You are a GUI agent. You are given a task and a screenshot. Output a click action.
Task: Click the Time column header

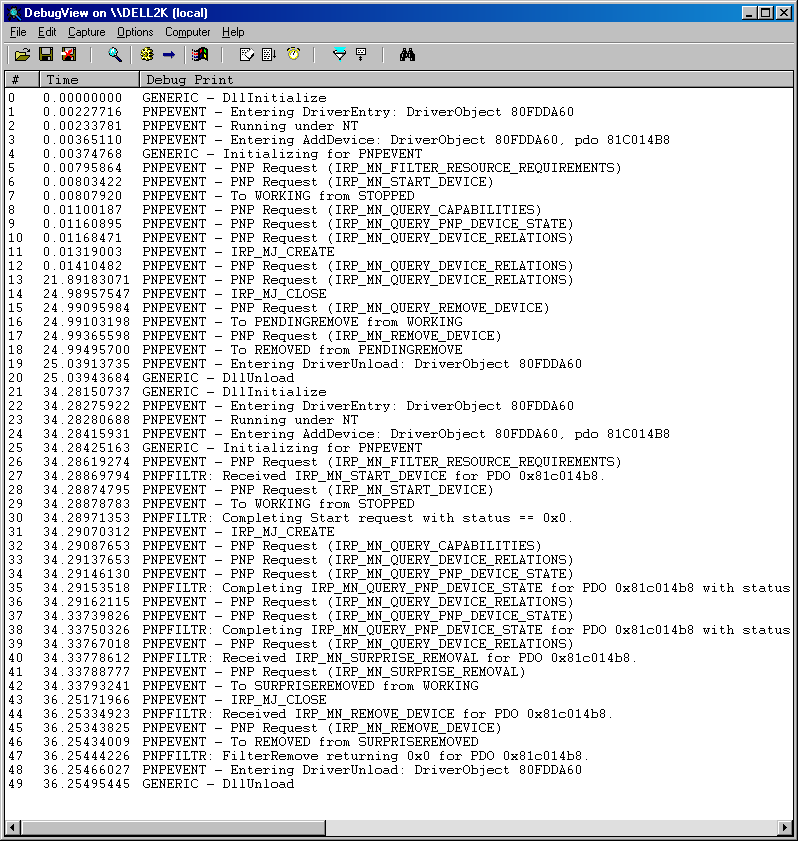click(89, 79)
